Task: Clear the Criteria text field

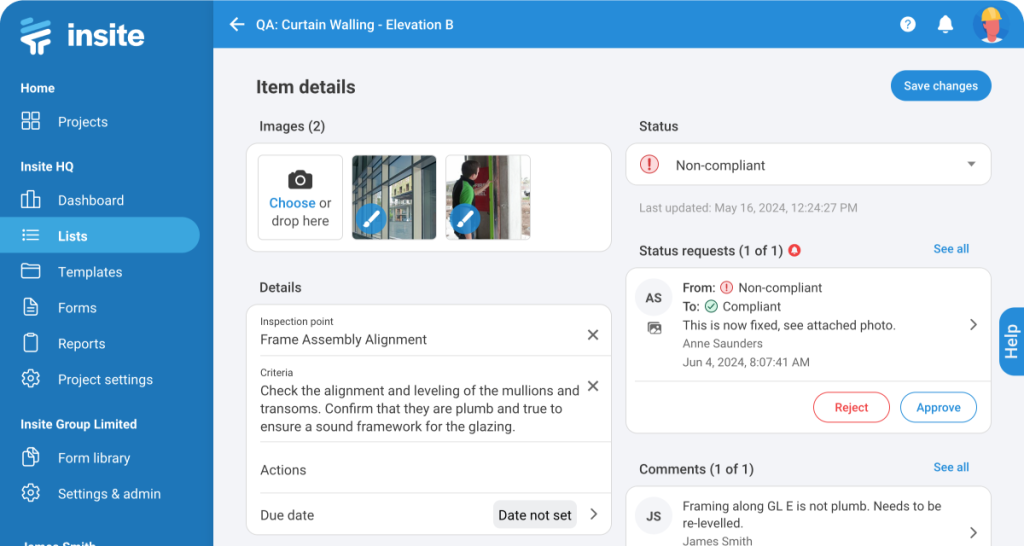Action: 593,386
